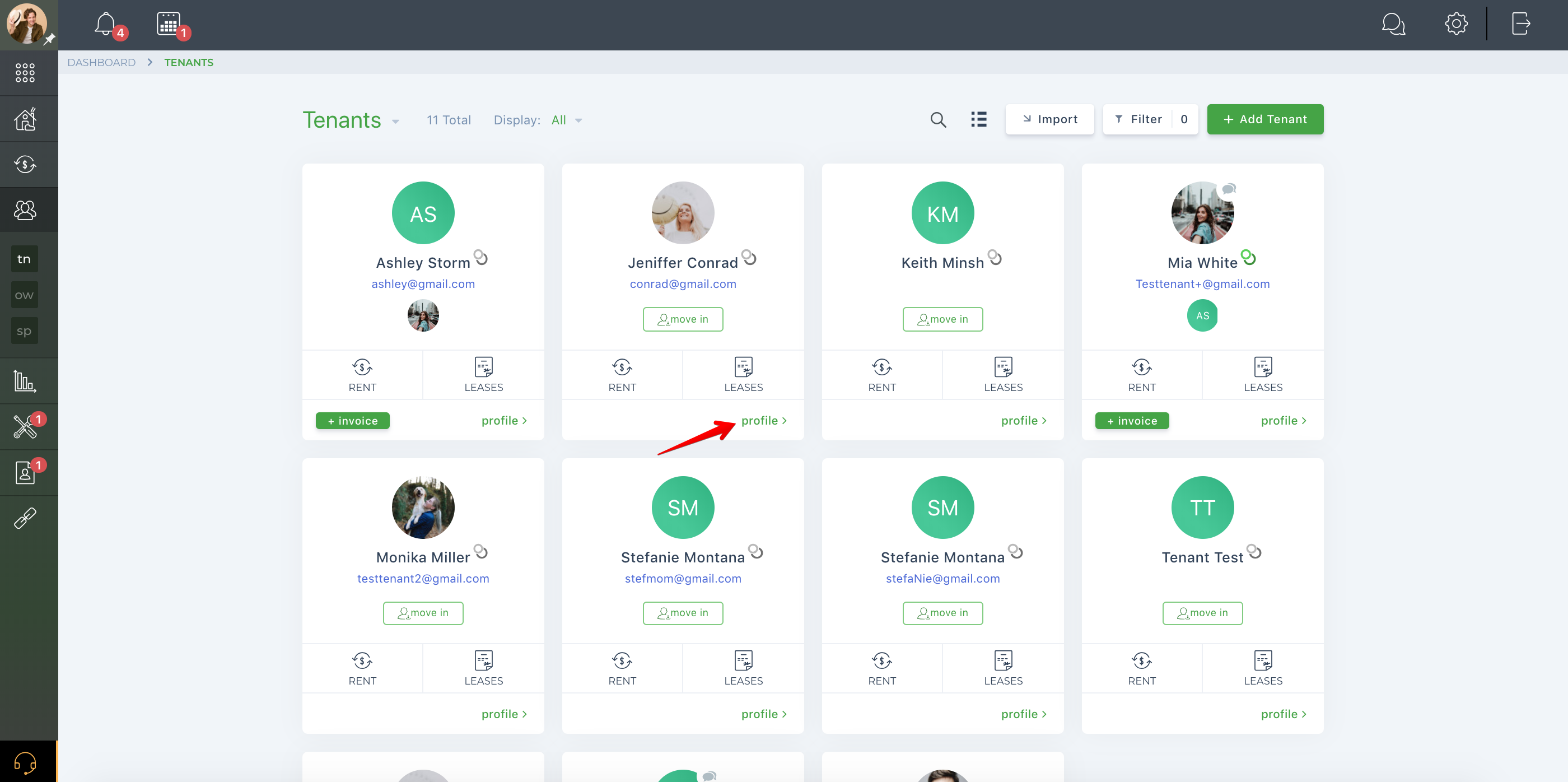The width and height of the screenshot is (1568, 782).
Task: Switch to list view icon
Action: pyautogui.click(x=979, y=119)
